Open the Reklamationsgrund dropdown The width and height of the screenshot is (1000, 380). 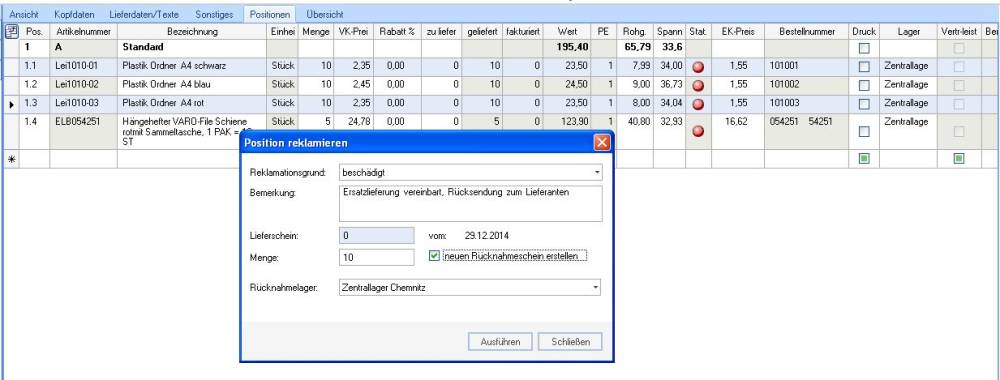tap(470, 173)
